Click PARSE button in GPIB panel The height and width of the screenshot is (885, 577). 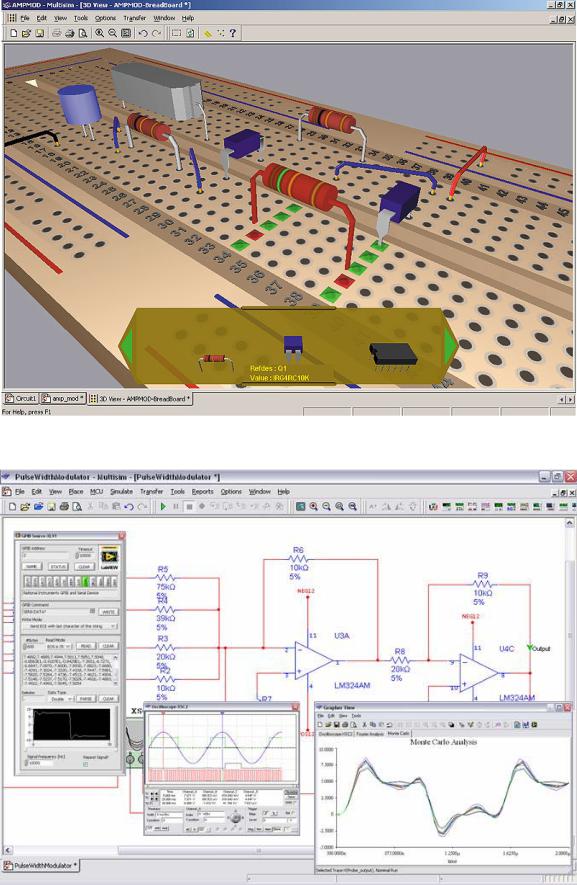pos(86,698)
